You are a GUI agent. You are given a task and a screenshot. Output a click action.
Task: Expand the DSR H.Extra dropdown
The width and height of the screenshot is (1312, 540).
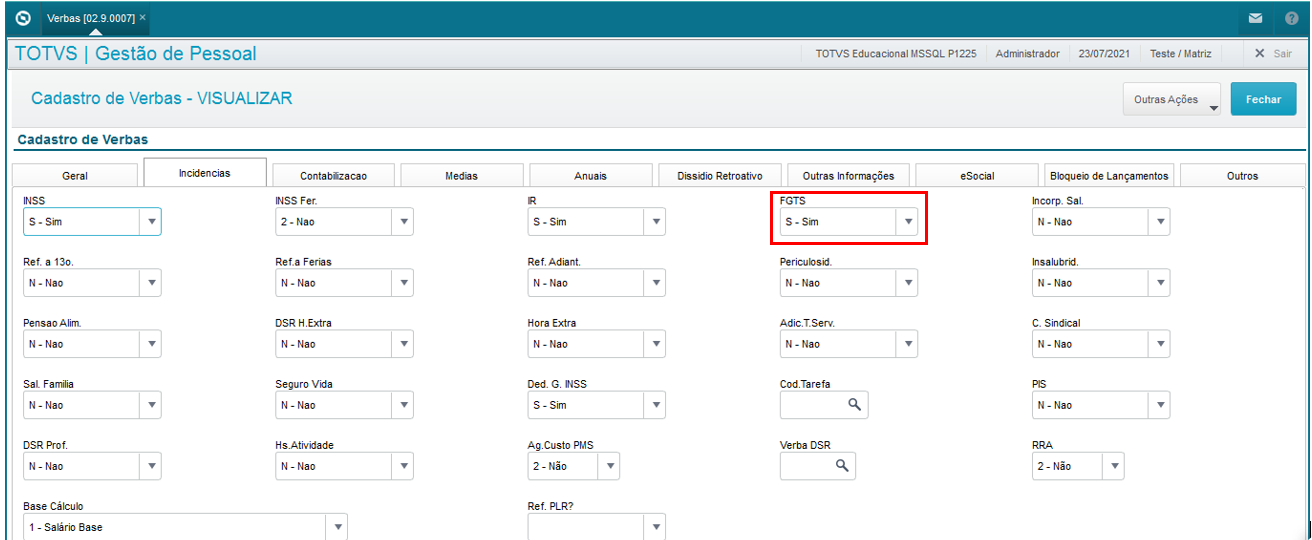404,344
